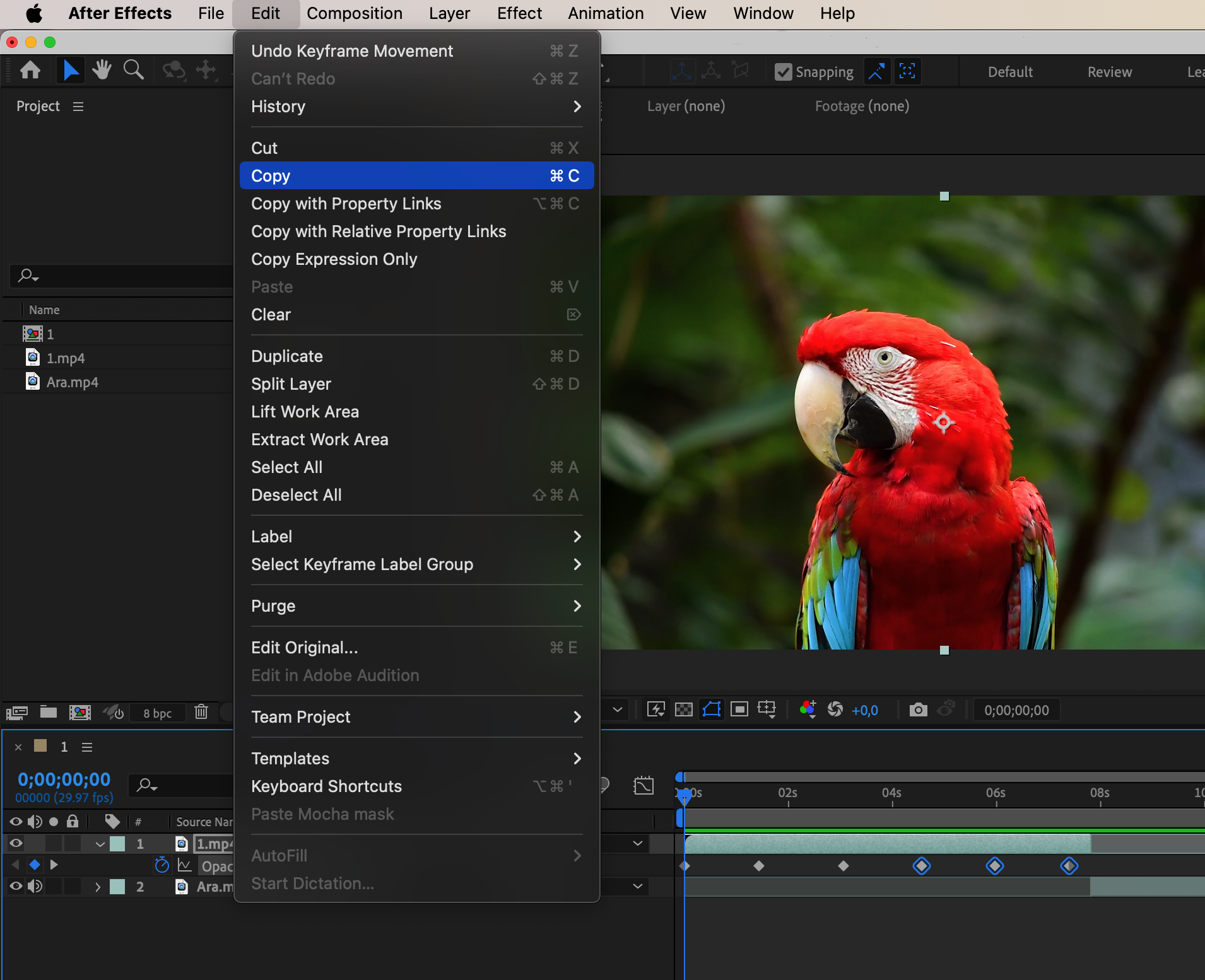Open the Graph Editor icon beside Opacity

(185, 865)
